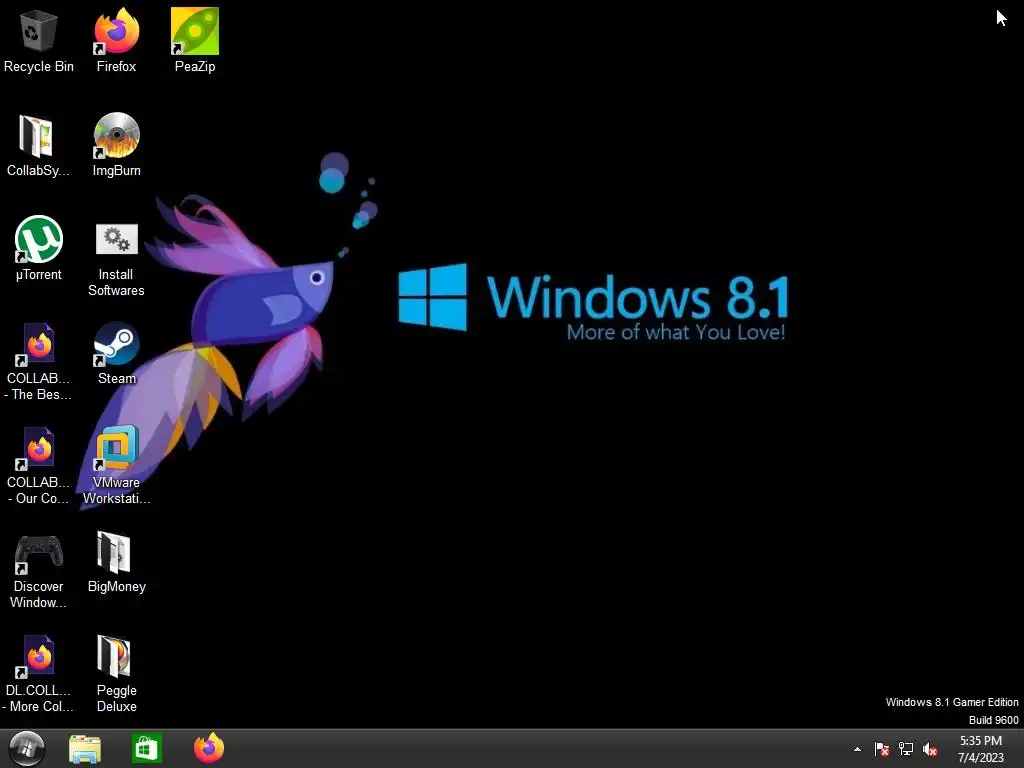Launch Firefox from the taskbar

pyautogui.click(x=209, y=748)
